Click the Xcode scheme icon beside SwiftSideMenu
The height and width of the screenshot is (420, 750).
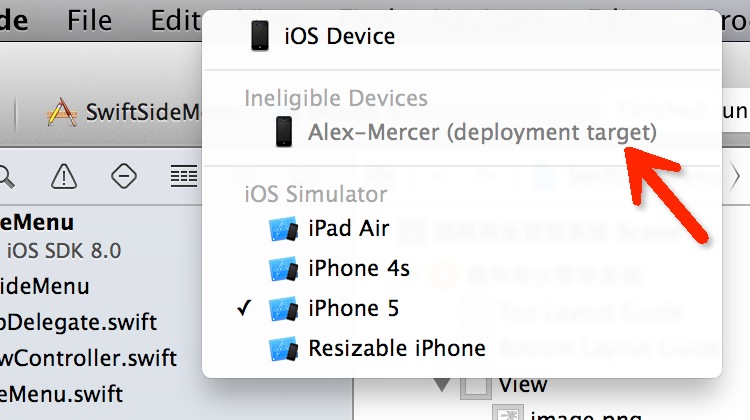point(62,112)
